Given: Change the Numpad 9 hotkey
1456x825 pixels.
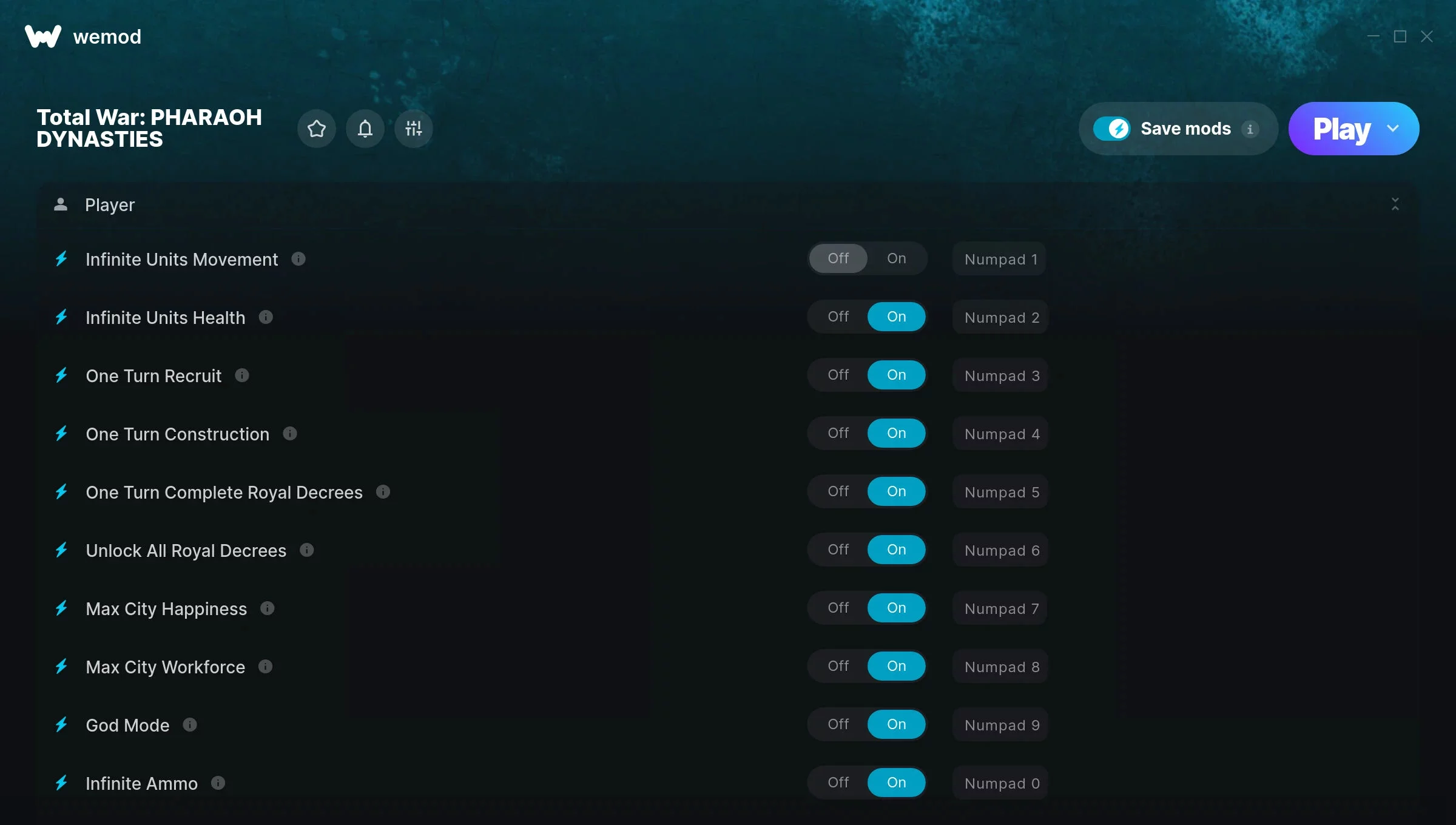Looking at the screenshot, I should (1000, 725).
